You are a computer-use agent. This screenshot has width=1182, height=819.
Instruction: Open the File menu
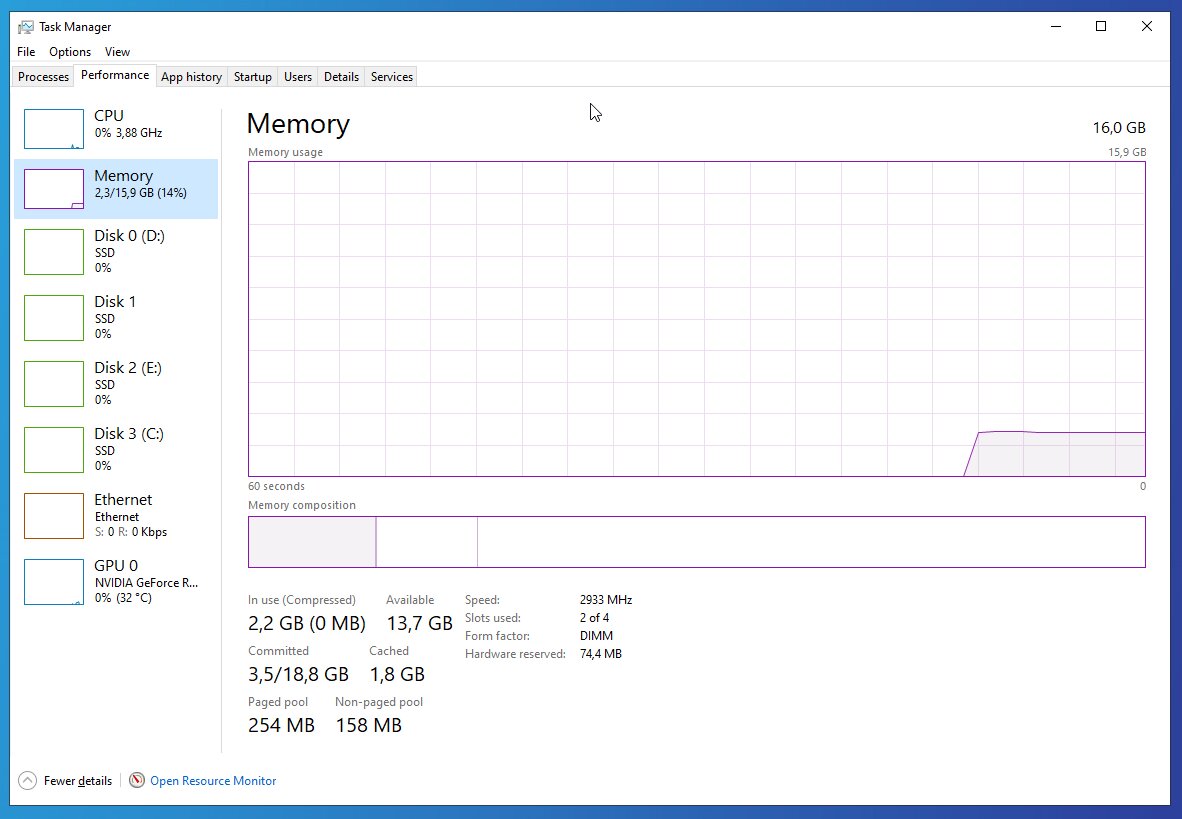point(26,51)
